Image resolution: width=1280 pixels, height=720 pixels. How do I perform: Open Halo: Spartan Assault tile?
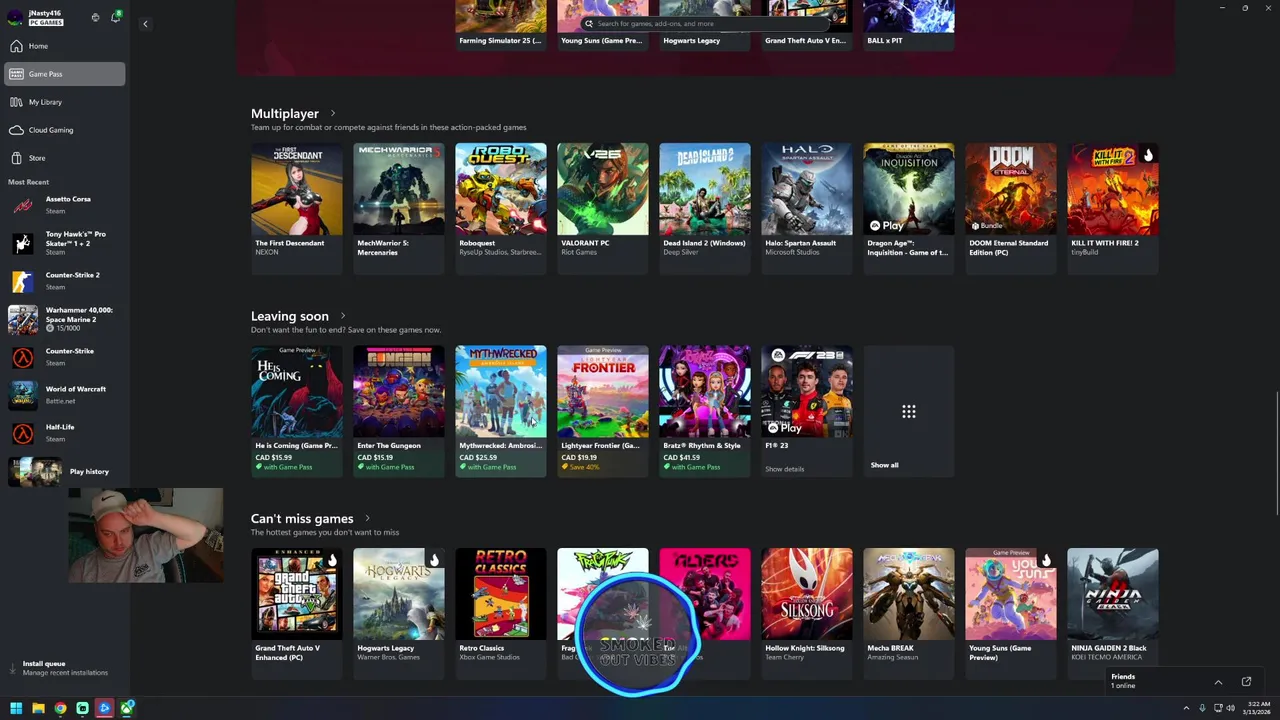click(x=806, y=208)
